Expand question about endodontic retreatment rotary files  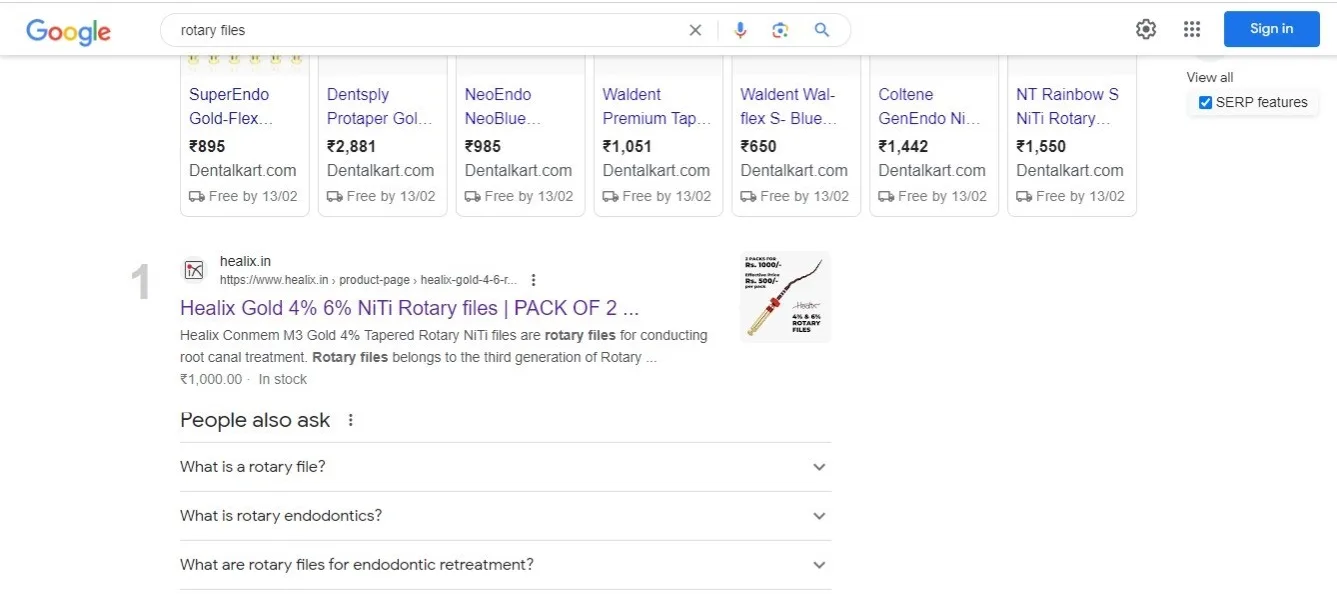tap(505, 565)
